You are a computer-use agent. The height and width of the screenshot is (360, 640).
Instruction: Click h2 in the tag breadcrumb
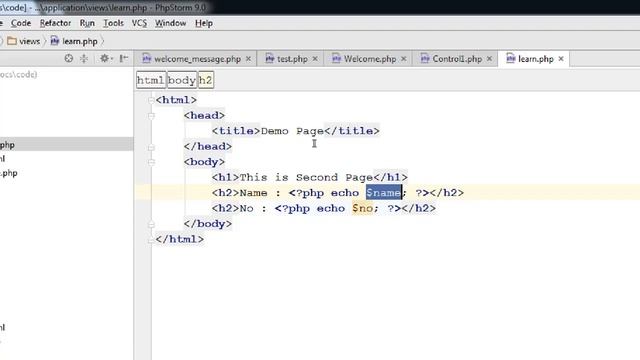[205, 80]
